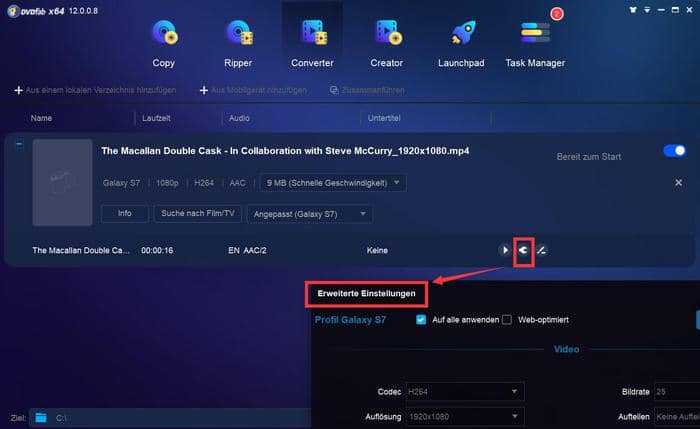Enable the 'Web-optimiert' checkbox
The image size is (700, 429).
507,320
